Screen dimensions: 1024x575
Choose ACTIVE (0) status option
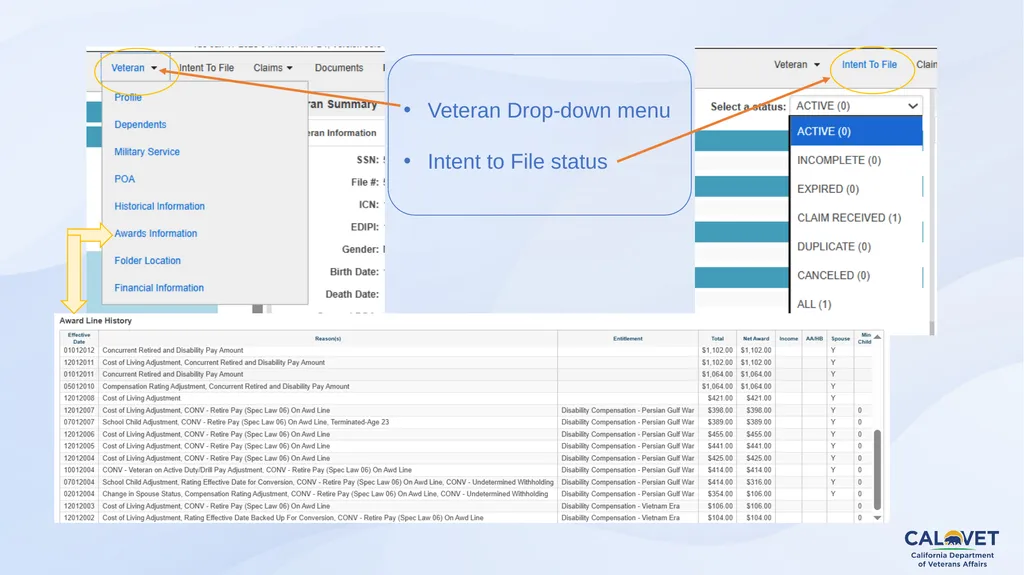coord(856,131)
